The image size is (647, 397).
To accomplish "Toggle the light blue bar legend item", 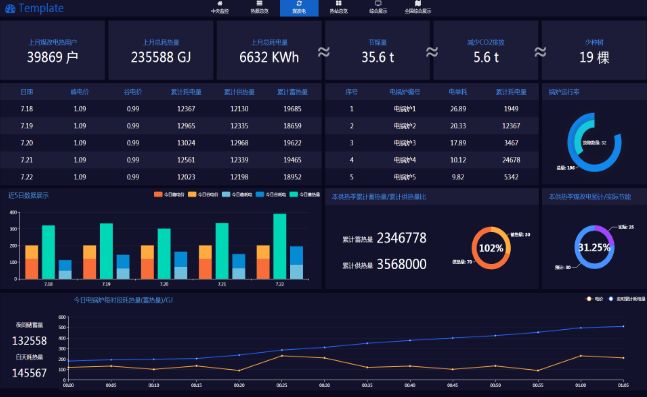I will pos(236,194).
